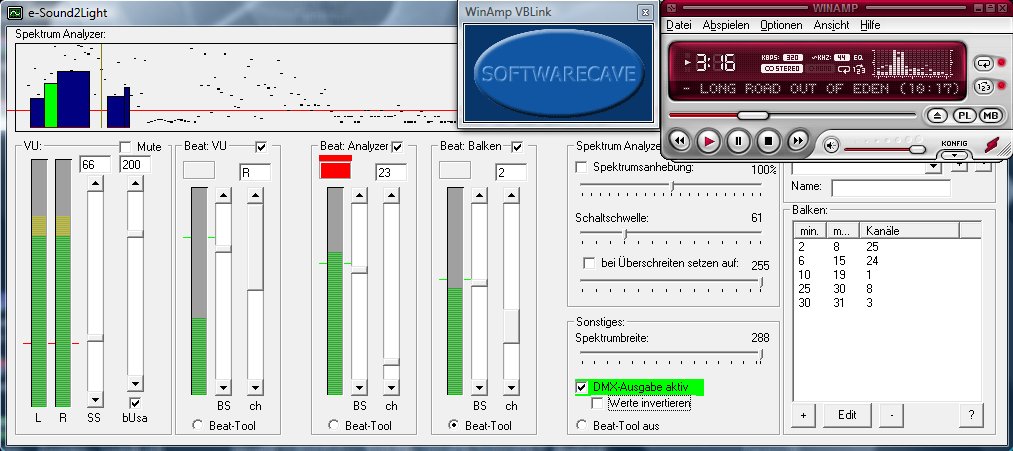Image resolution: width=1013 pixels, height=451 pixels.
Task: Click the Winamp volume speaker icon
Action: 832,145
